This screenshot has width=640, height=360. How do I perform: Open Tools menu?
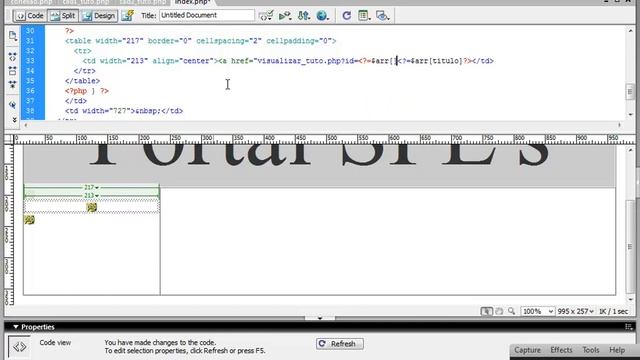591,350
